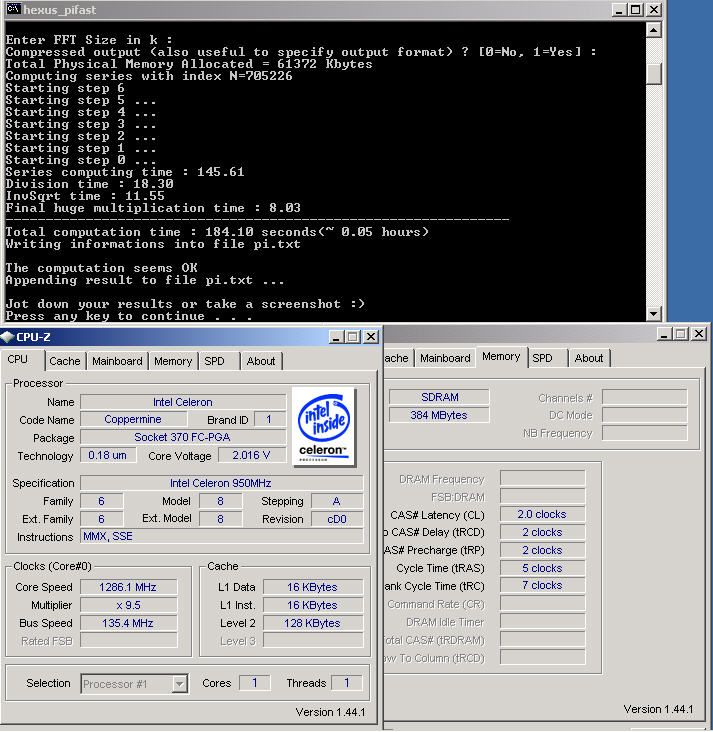Screen dimensions: 713x732
Task: Open the Cache tab in left CPU-Z window
Action: click(x=65, y=361)
